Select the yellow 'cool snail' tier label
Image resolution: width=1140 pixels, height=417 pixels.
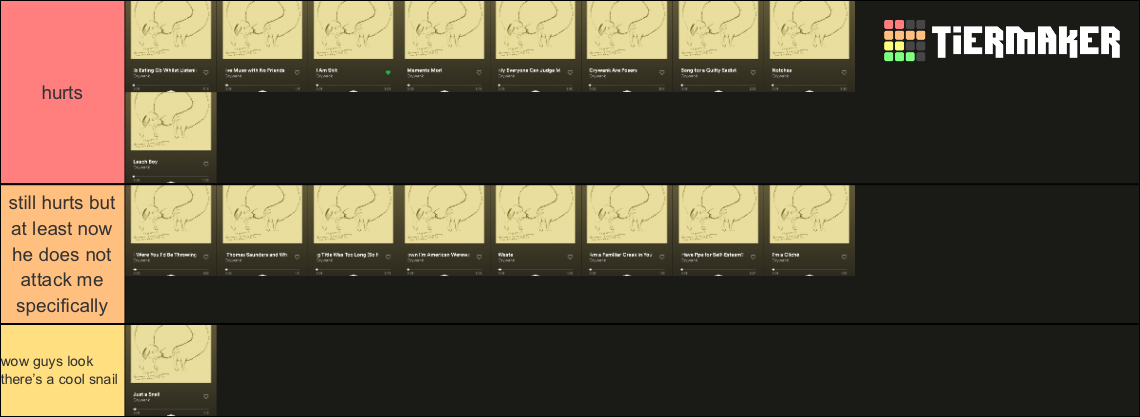tap(63, 371)
